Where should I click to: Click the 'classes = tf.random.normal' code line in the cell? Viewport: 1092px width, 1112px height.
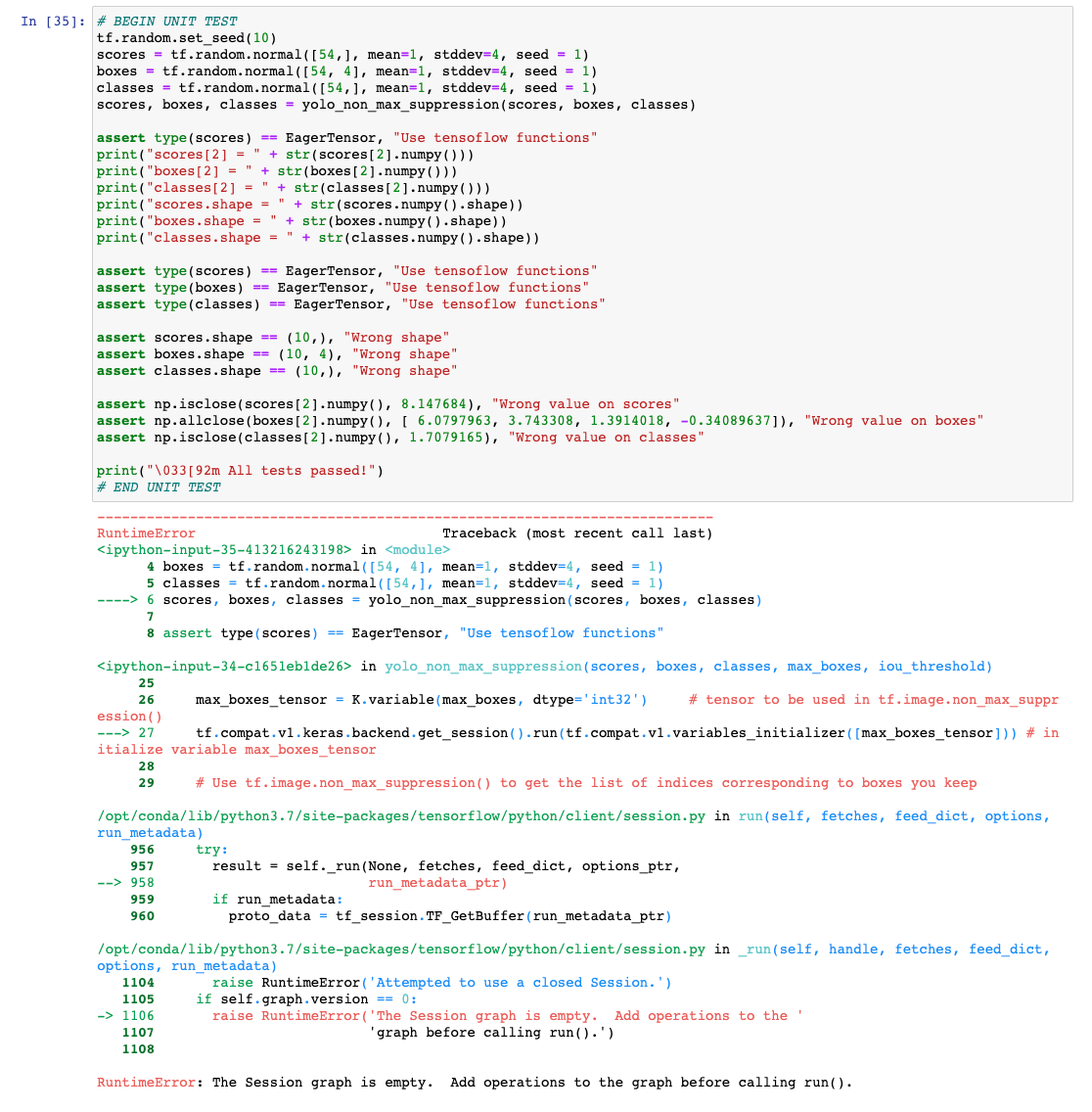pyautogui.click(x=346, y=88)
